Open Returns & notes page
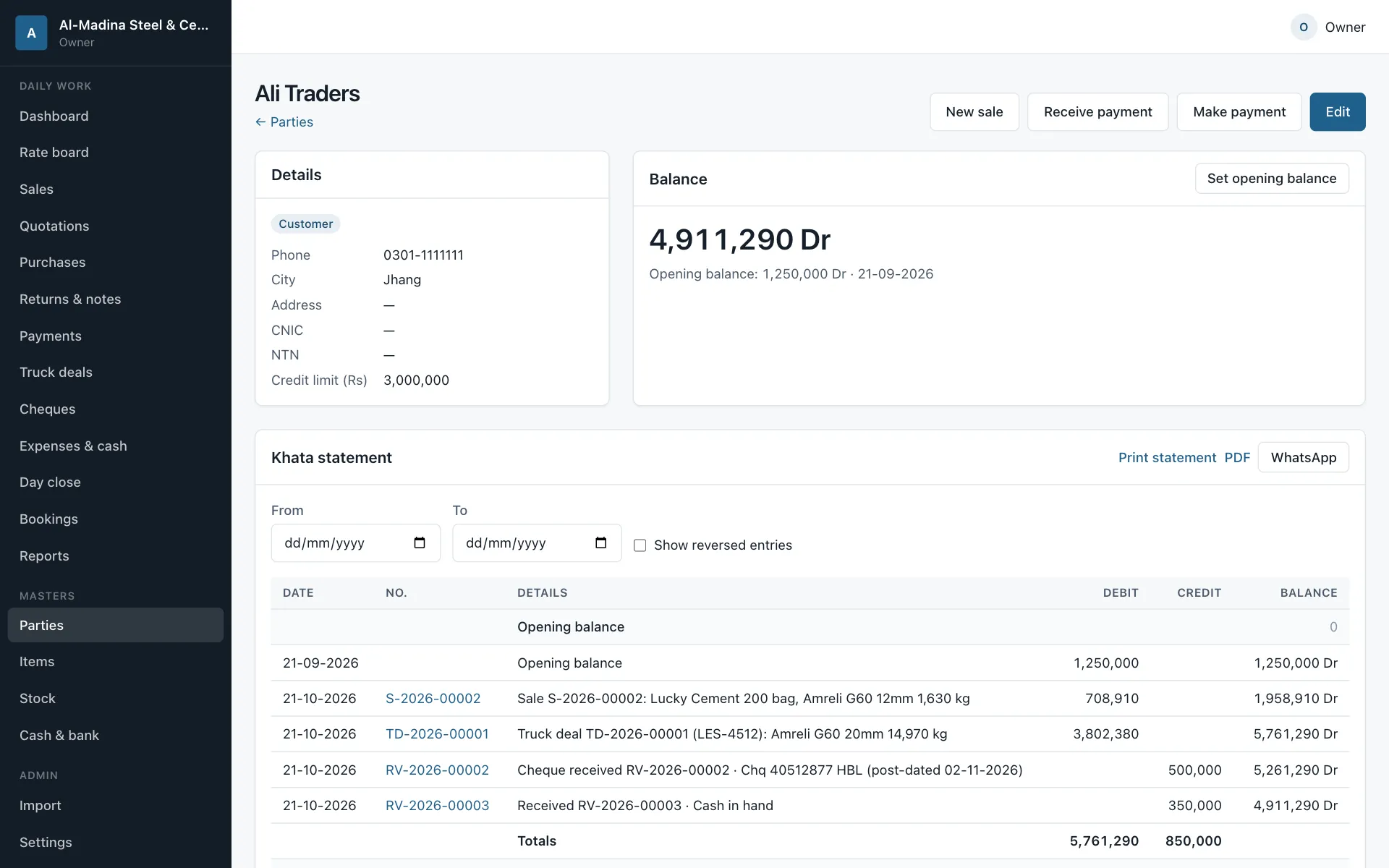The width and height of the screenshot is (1389, 868). point(116,299)
